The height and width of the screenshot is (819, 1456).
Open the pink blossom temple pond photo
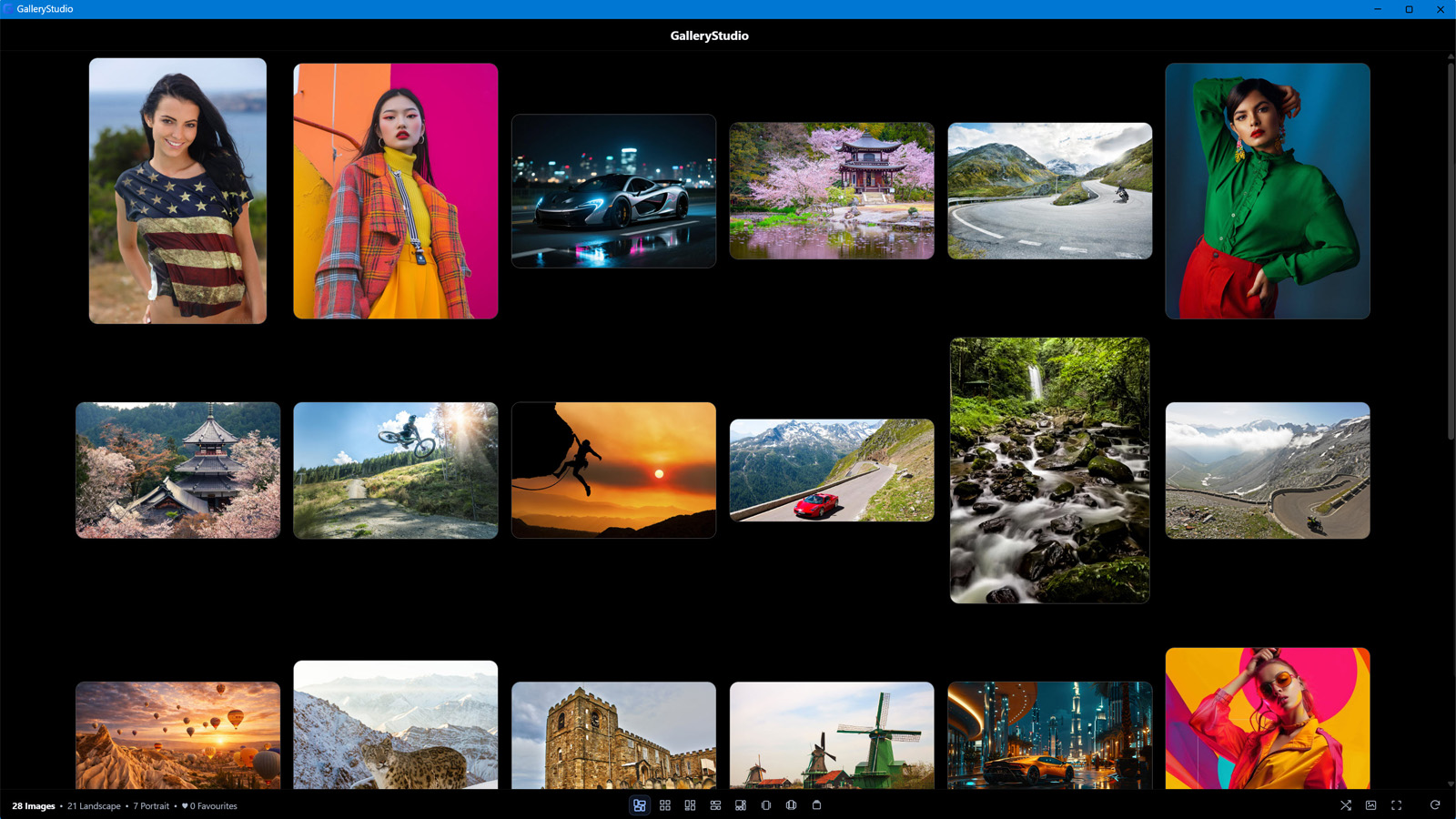click(832, 191)
